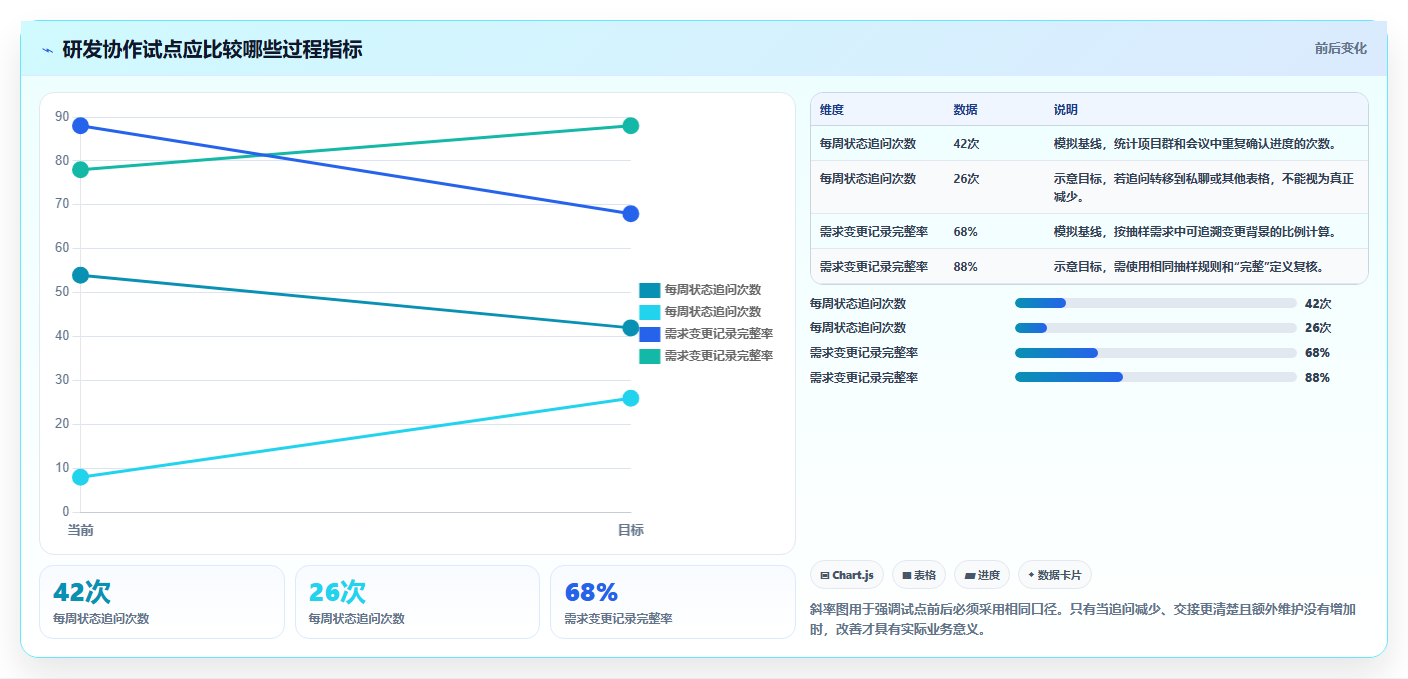Click the 68% value beside its progress bar
This screenshot has width=1408, height=679.
1317,353
